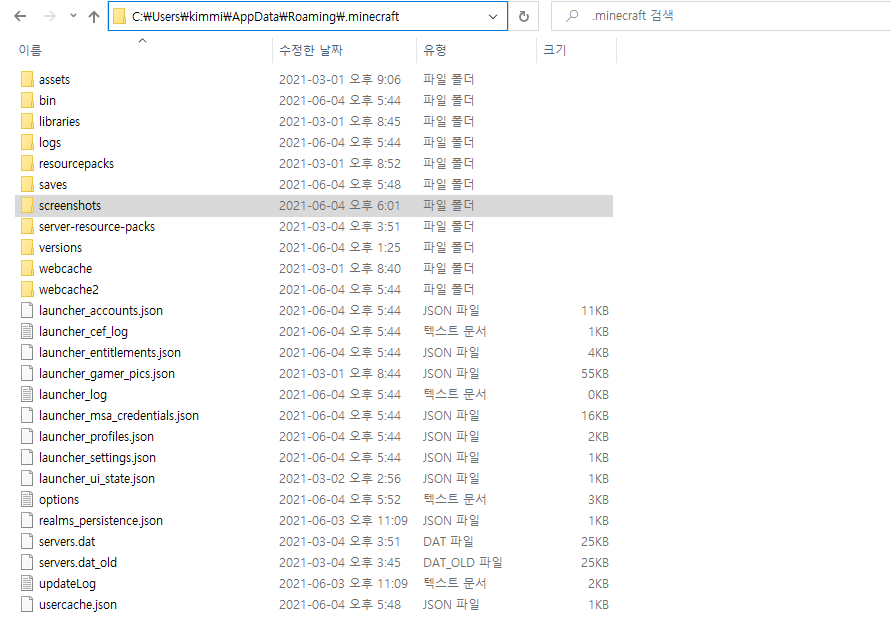Select the assets folder icon
Viewport: 891px width, 629px height.
click(27, 80)
